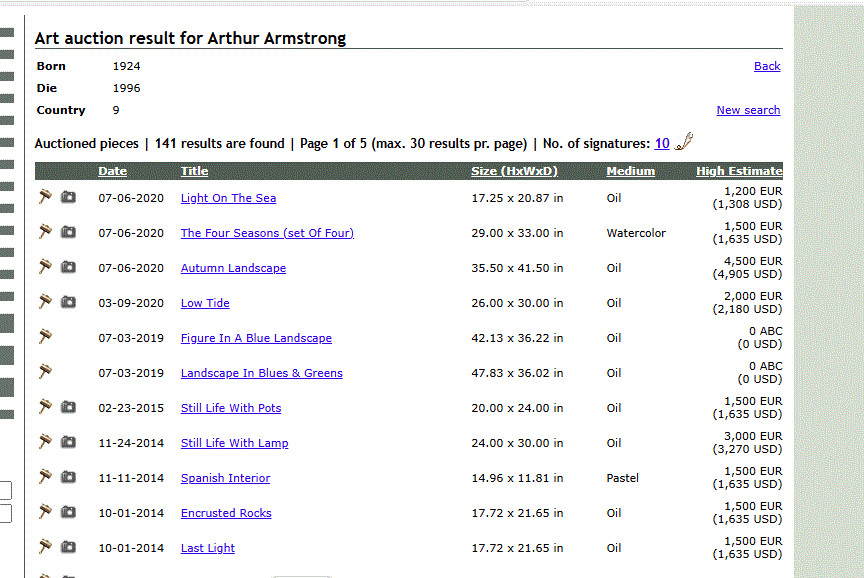
Task: Click the gavel icon for The Four Seasons row
Action: [x=45, y=232]
